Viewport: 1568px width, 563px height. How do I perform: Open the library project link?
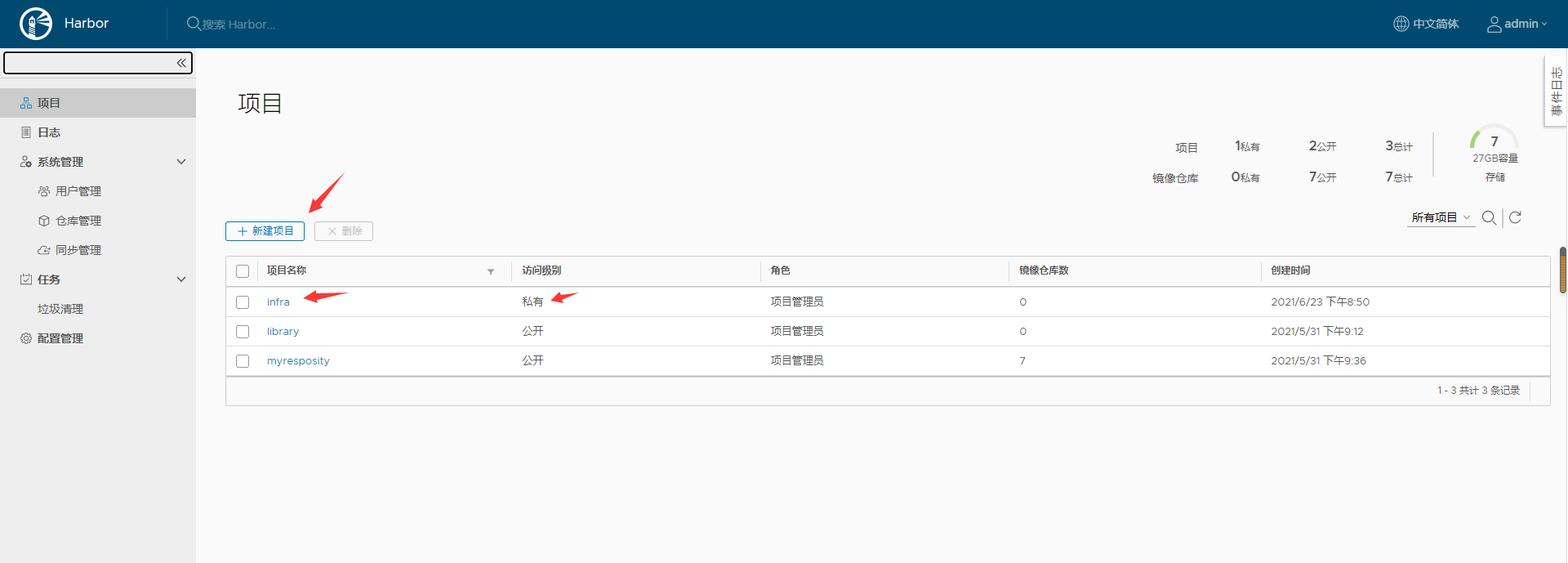[x=283, y=332]
